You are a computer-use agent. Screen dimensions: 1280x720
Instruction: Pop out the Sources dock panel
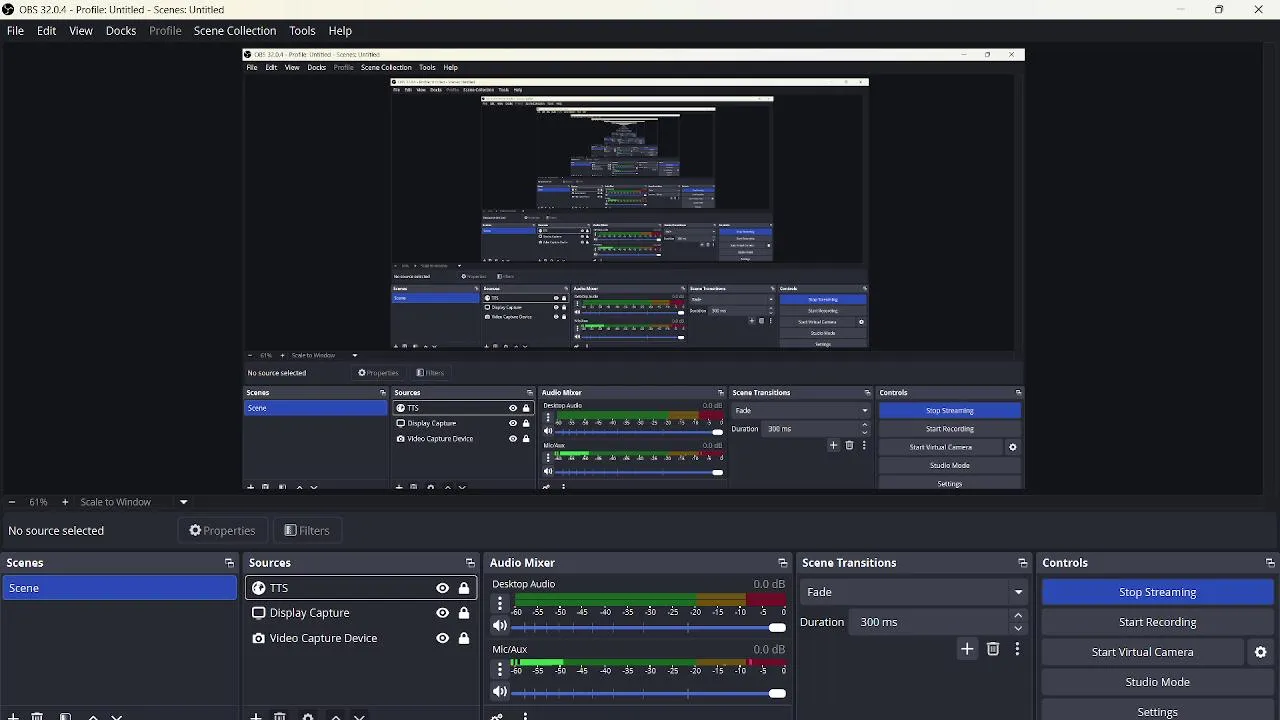pyautogui.click(x=470, y=563)
